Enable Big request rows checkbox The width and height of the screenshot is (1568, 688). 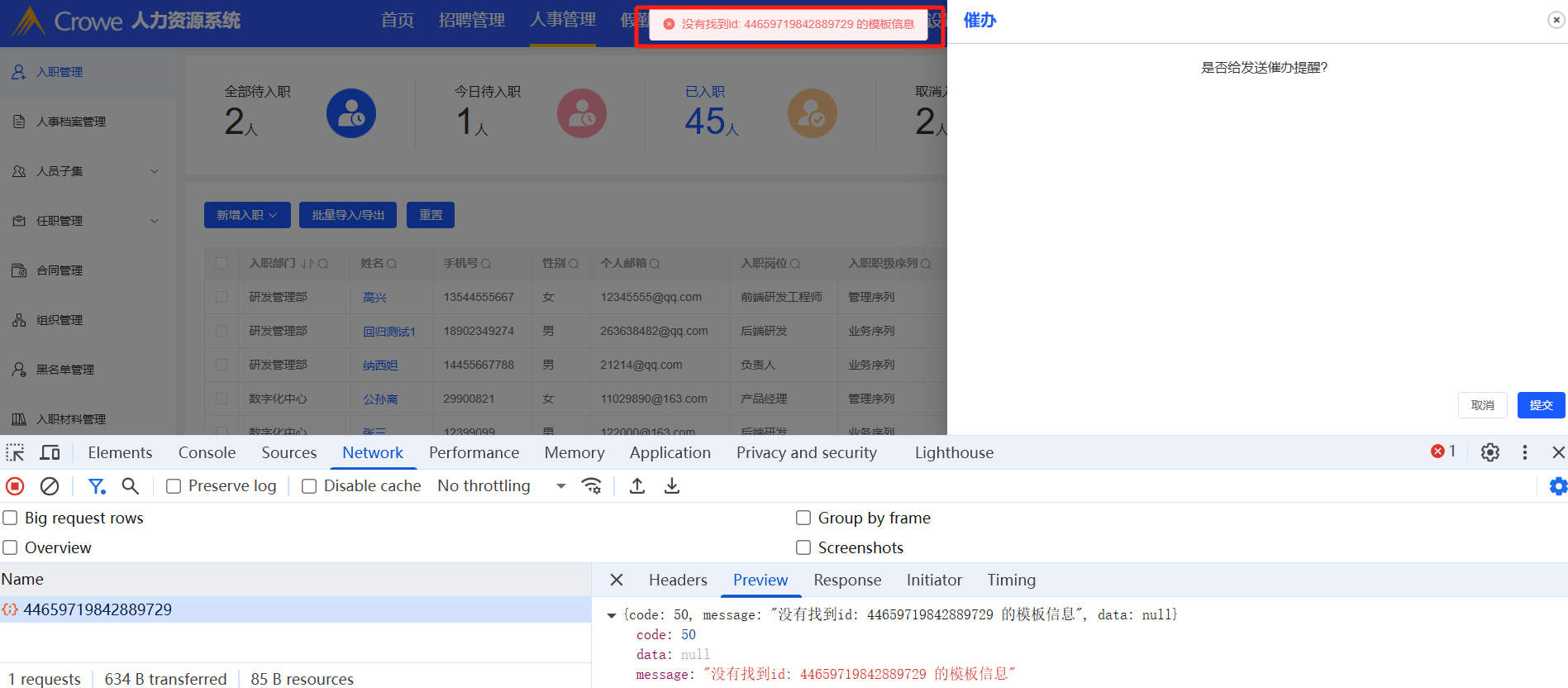11,518
